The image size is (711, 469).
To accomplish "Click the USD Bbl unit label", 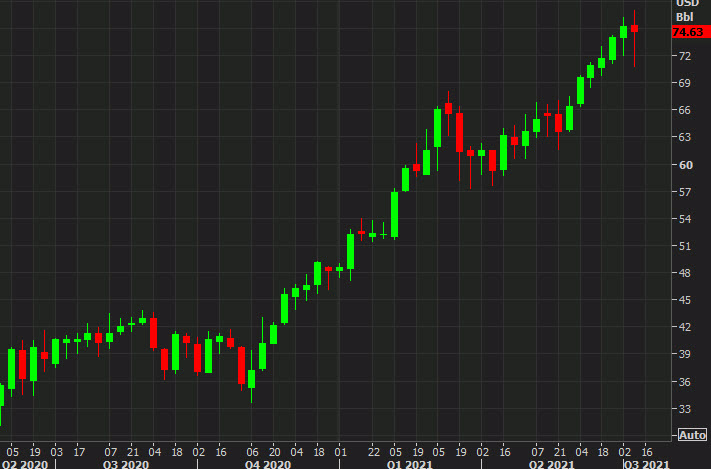I will (683, 11).
